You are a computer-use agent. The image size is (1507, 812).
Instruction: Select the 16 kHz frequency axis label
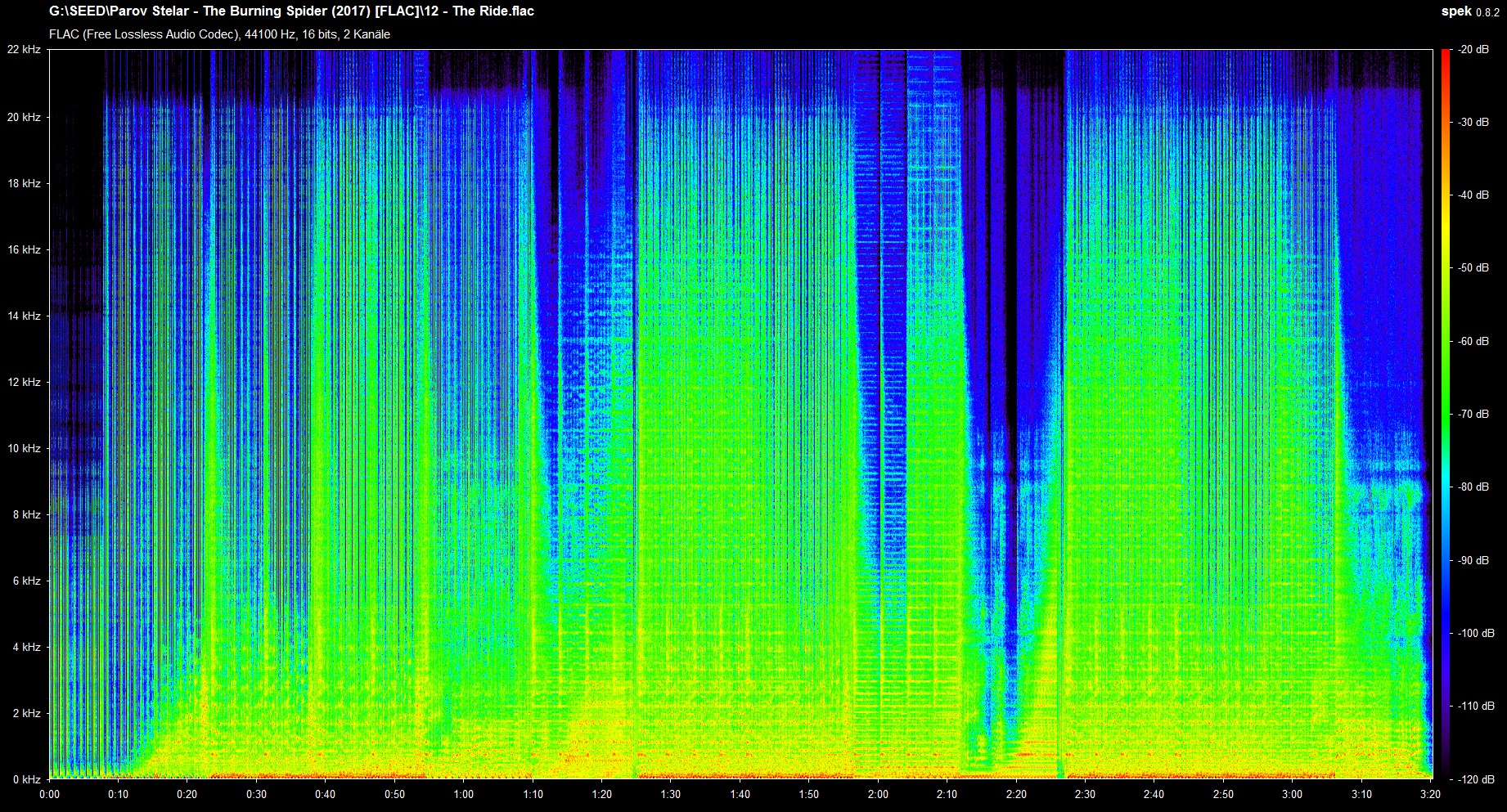tap(25, 249)
